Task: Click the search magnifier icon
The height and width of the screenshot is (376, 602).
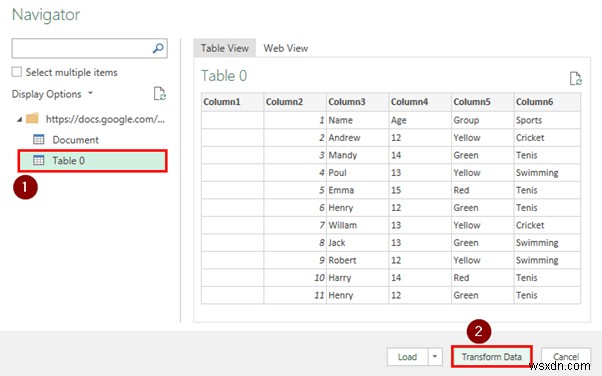Action: pyautogui.click(x=158, y=48)
